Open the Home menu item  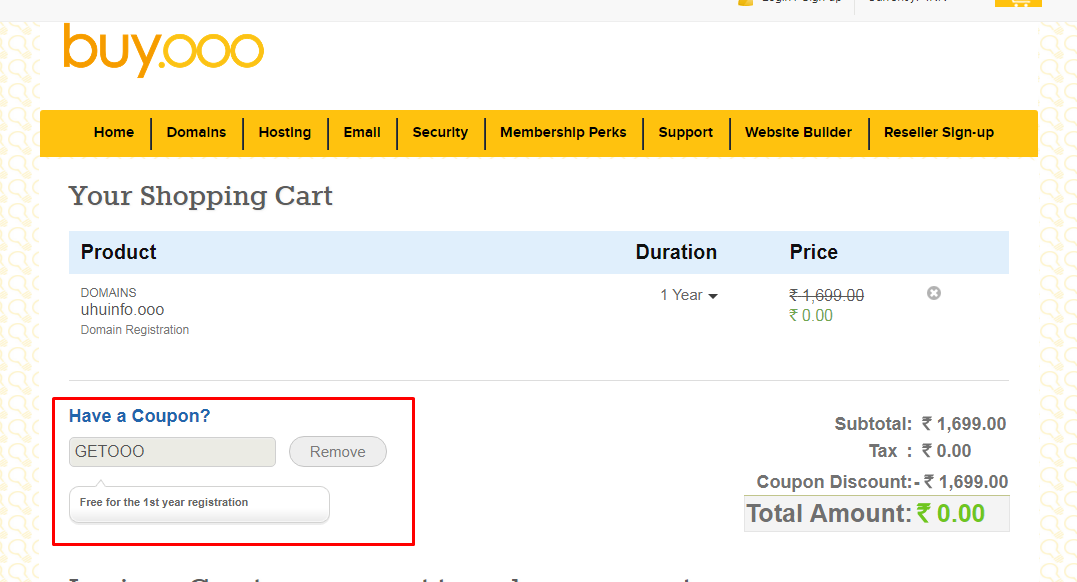pyautogui.click(x=114, y=133)
